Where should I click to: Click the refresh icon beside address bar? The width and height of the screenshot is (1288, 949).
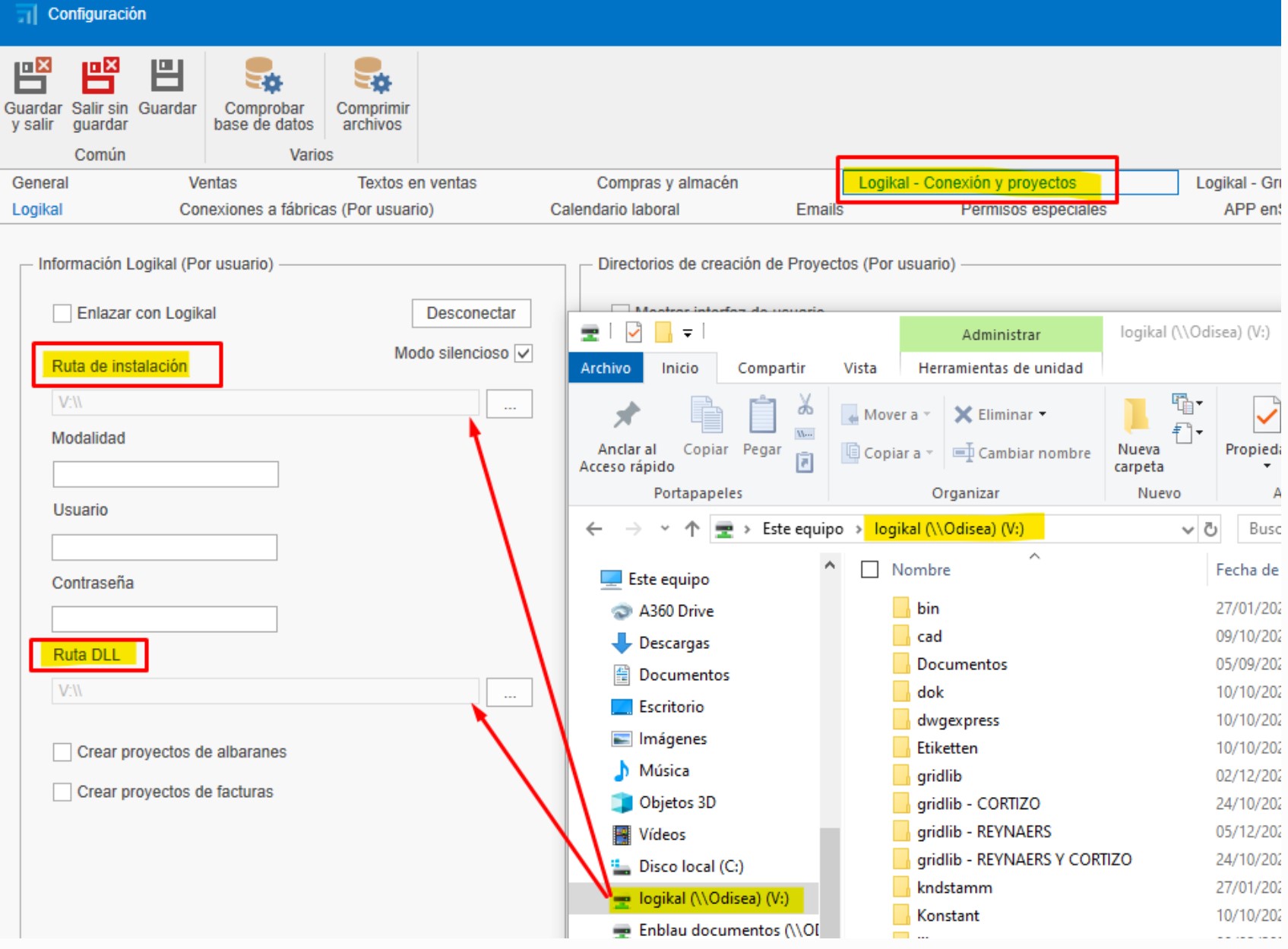point(1211,530)
